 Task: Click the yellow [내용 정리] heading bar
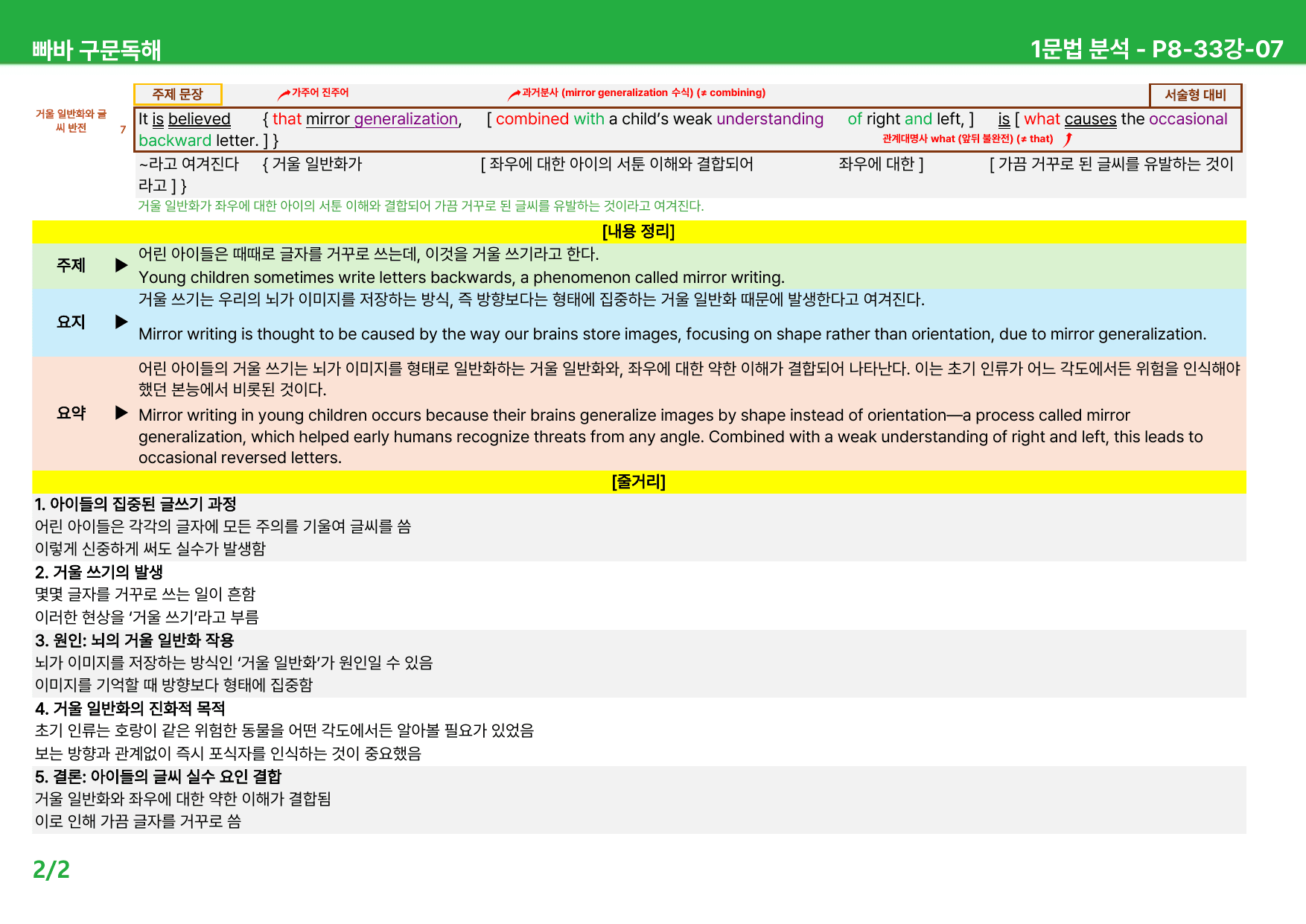(639, 232)
